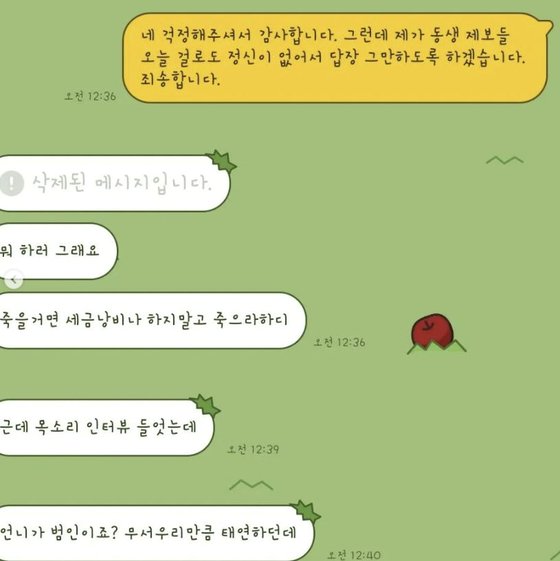Select the yellow sent message bubble
560x561 pixels.
tap(337, 58)
